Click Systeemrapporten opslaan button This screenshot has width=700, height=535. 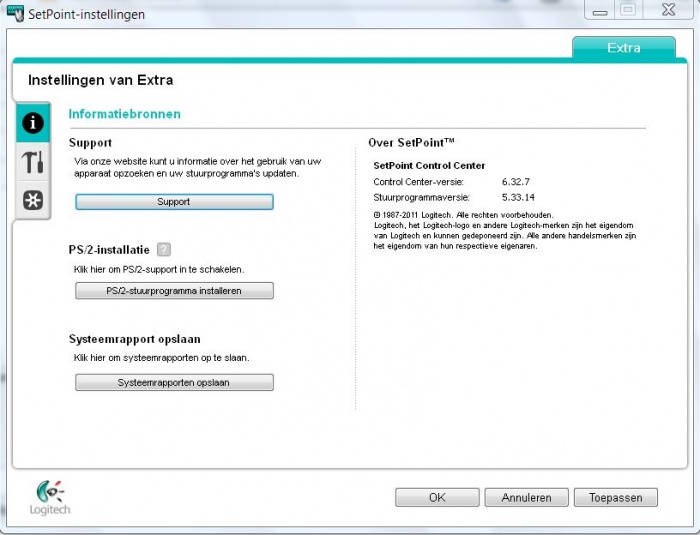click(174, 382)
